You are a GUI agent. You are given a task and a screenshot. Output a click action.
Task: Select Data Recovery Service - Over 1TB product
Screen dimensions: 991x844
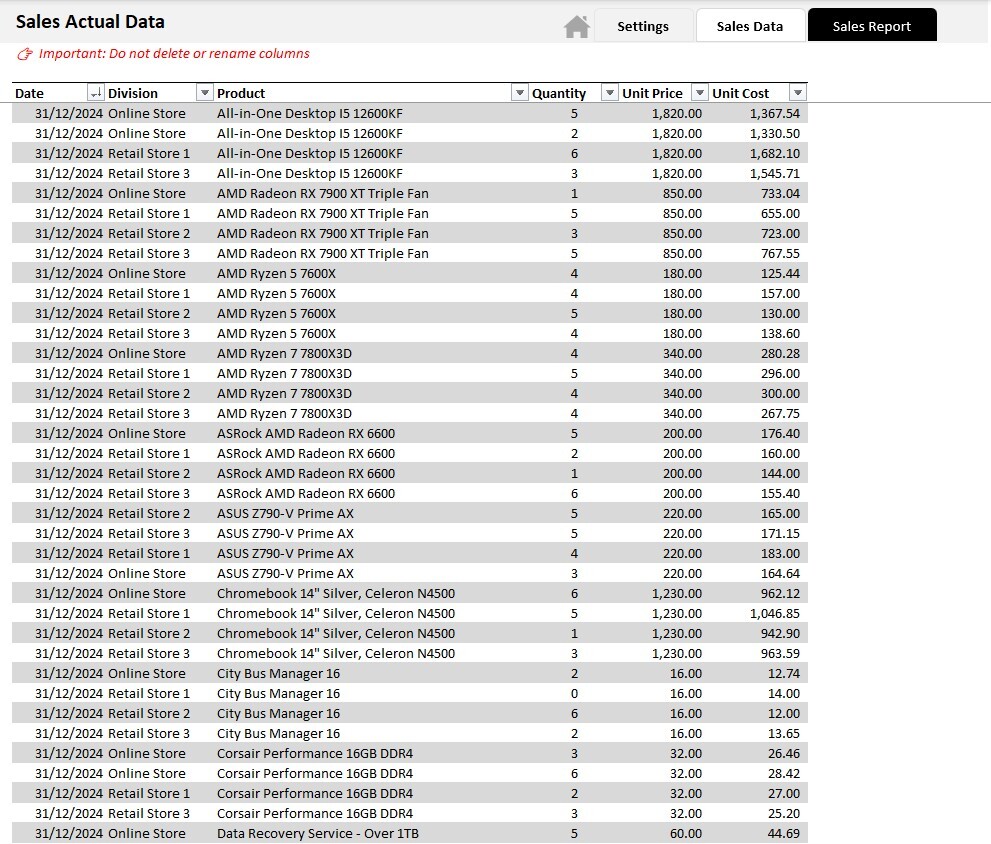318,835
